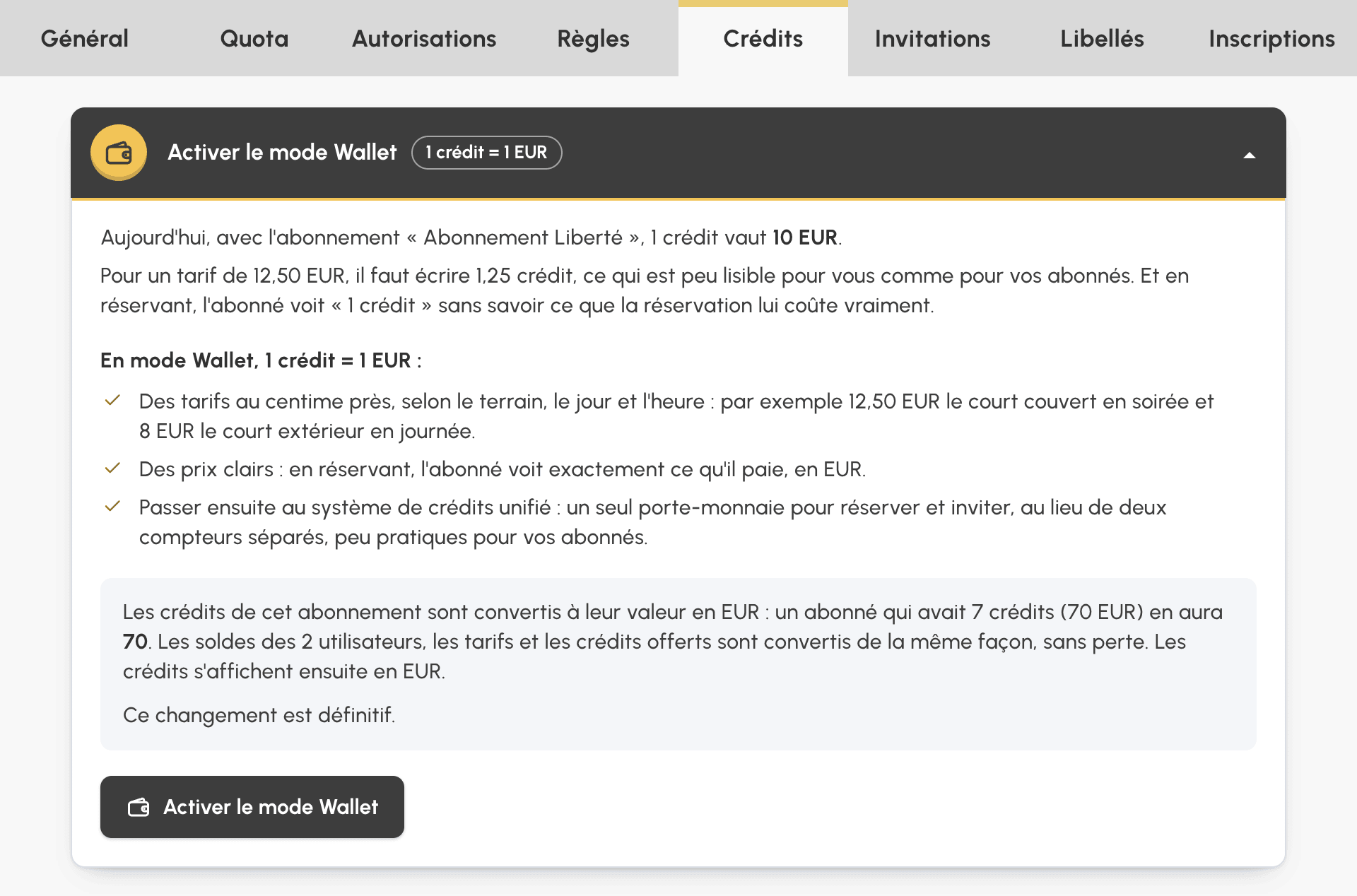Go to the Règles tab
1357x896 pixels.
(x=594, y=38)
